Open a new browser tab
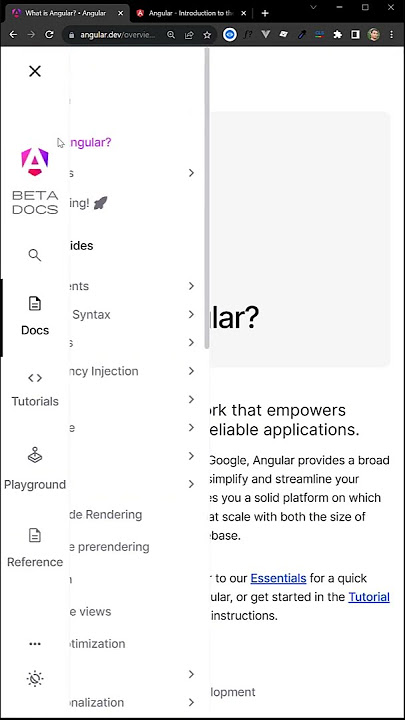Screen dimensions: 405x720 click(265, 13)
